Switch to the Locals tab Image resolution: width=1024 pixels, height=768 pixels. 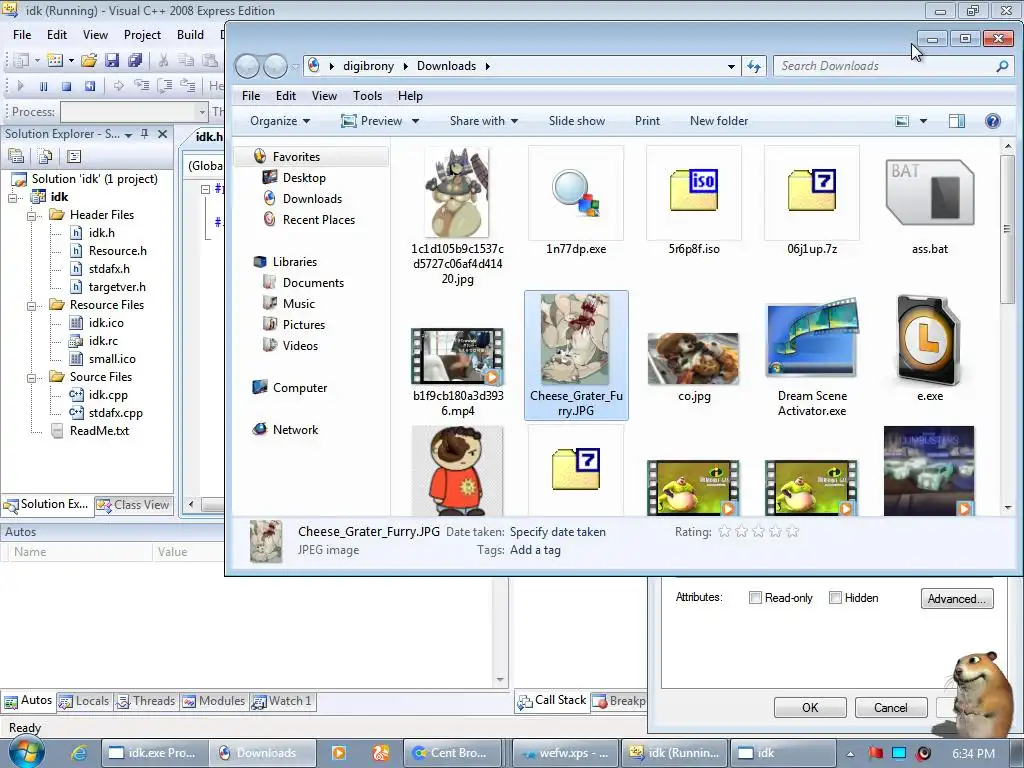84,701
